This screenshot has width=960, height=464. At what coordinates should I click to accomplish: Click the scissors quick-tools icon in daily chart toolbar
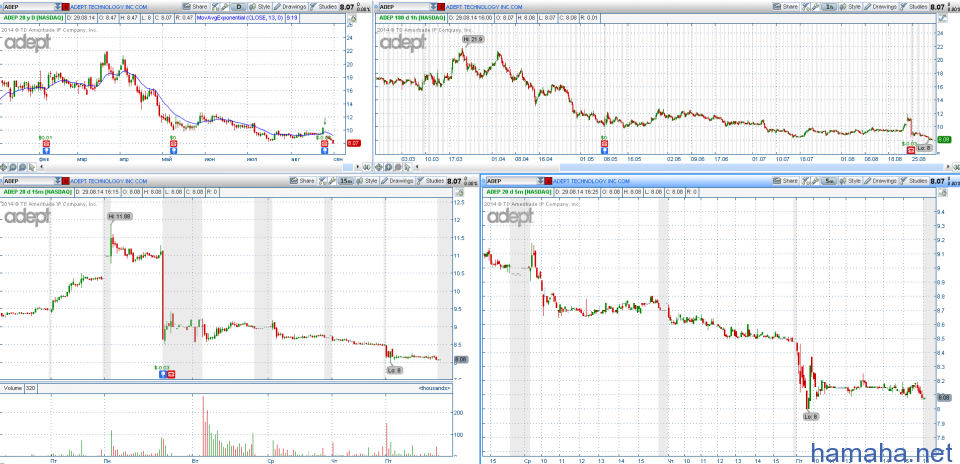pyautogui.click(x=215, y=7)
